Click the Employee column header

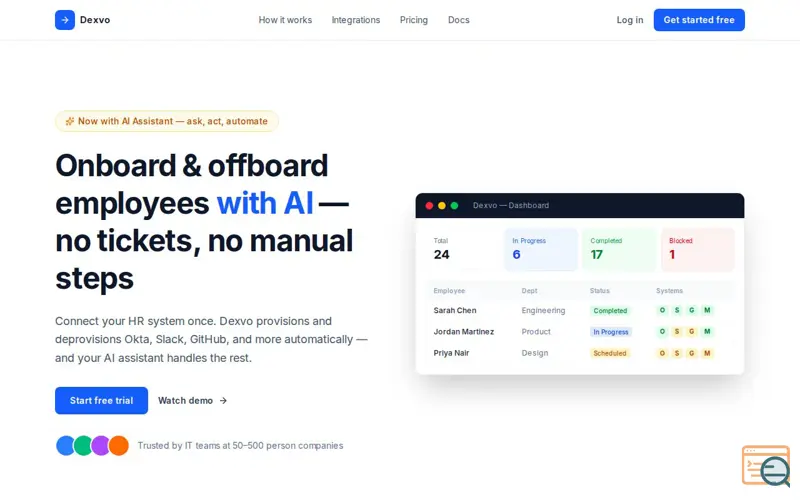point(449,291)
